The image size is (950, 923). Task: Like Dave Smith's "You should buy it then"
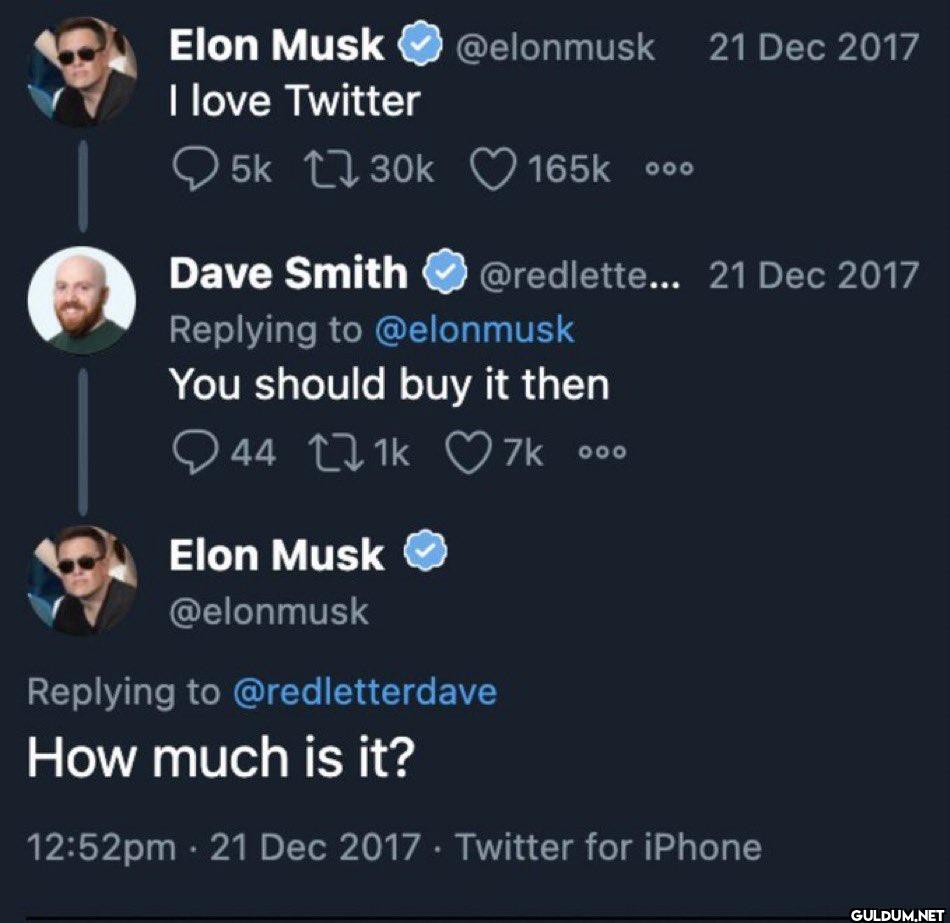click(x=468, y=452)
